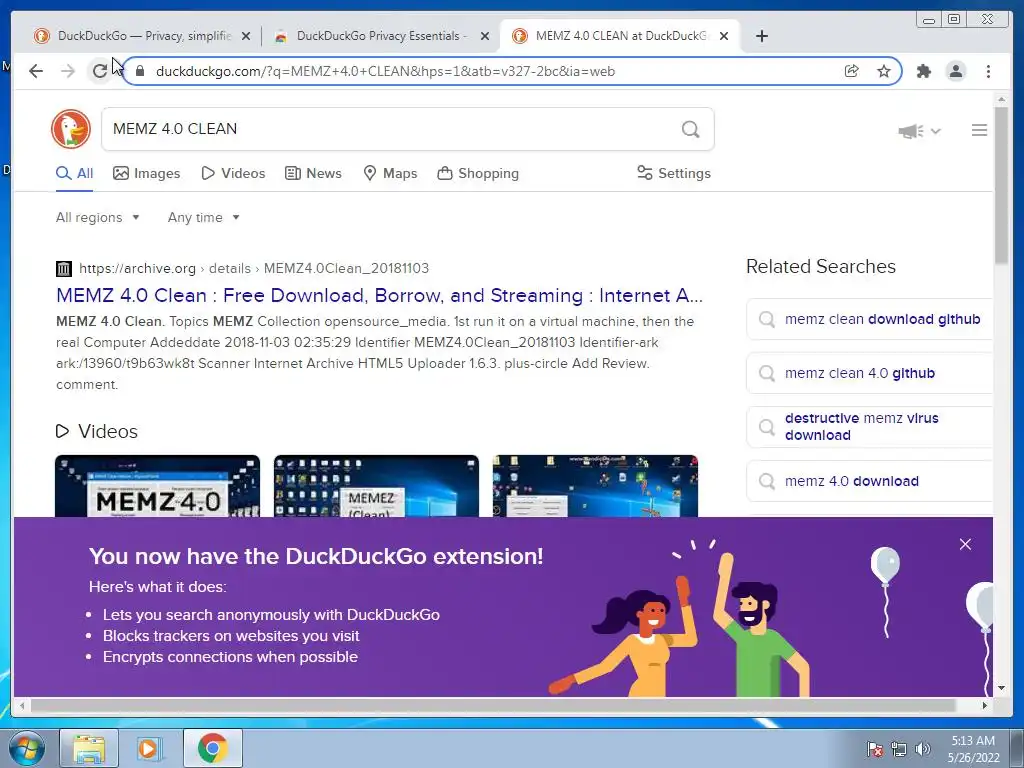1024x768 pixels.
Task: Switch to the DuckDuckGo Privacy simplified tab
Action: coord(142,36)
